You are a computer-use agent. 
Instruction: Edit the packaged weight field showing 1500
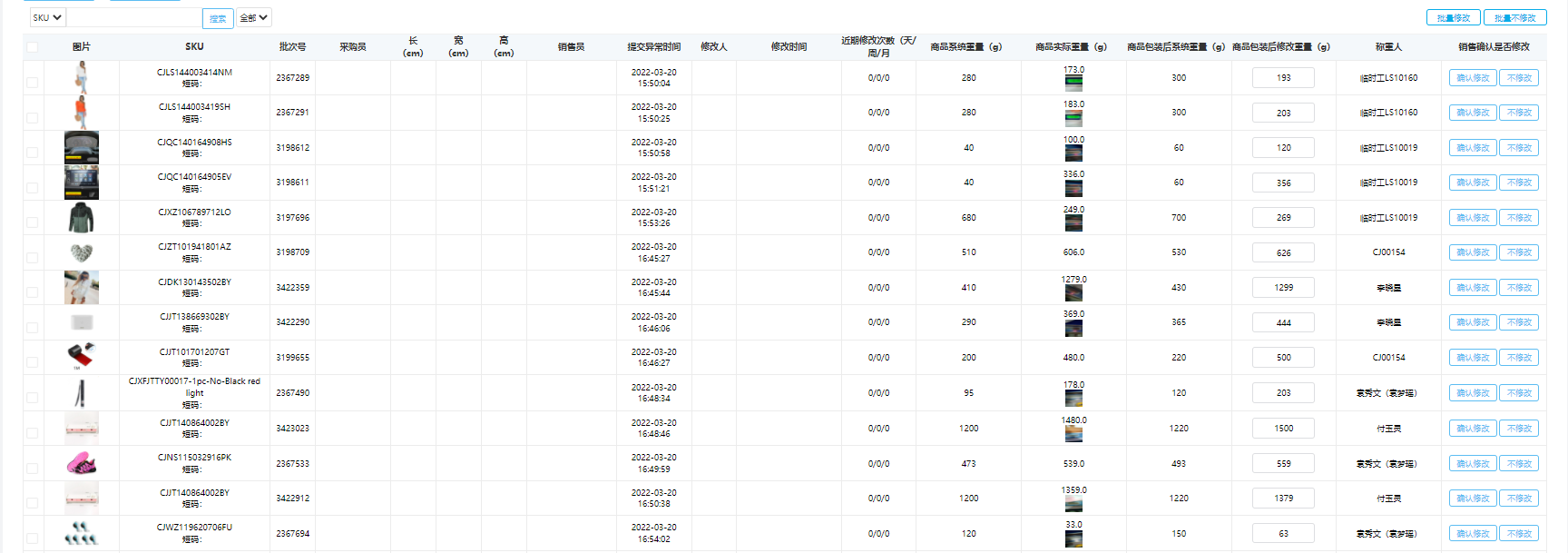click(1283, 429)
